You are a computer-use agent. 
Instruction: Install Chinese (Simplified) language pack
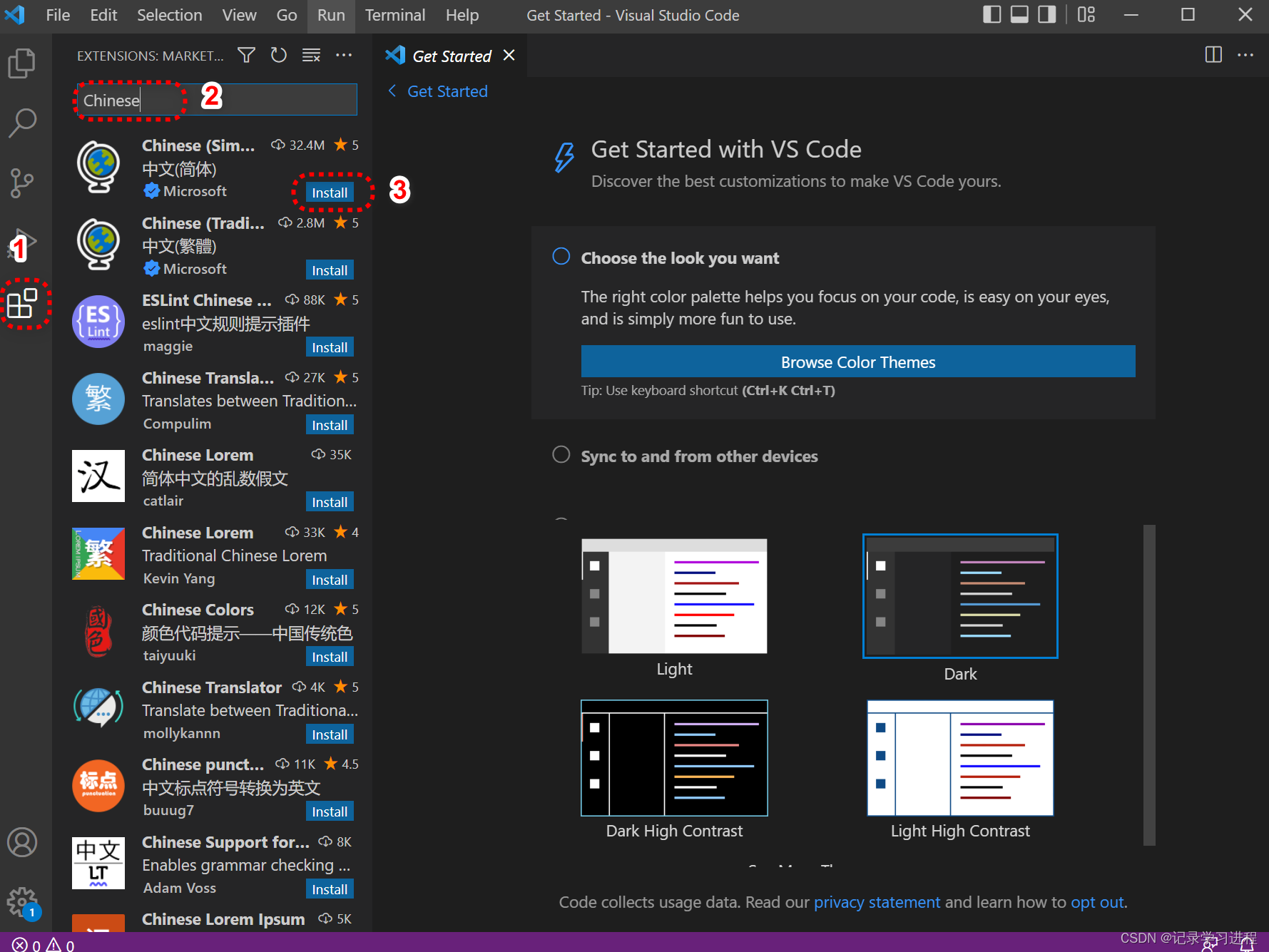[330, 193]
